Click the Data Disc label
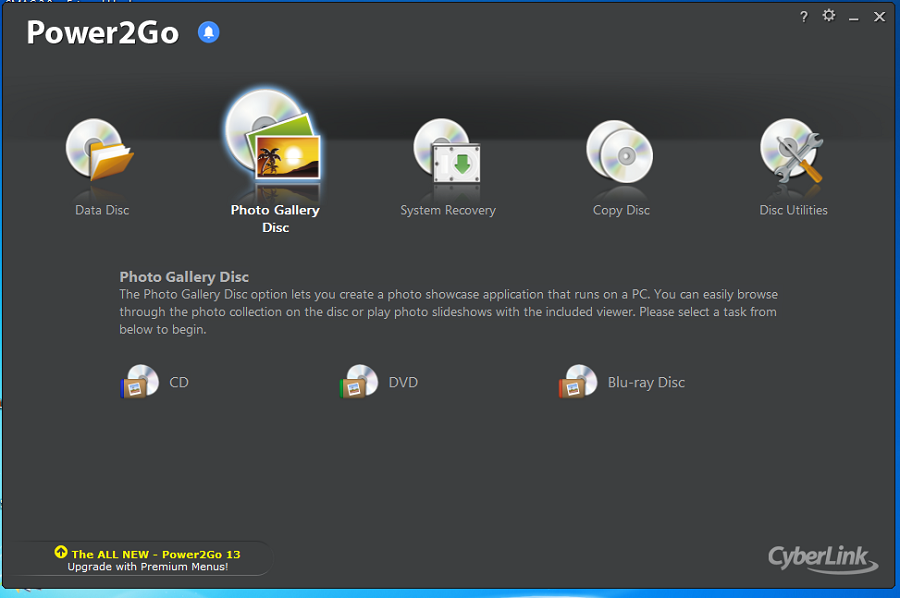 click(102, 210)
